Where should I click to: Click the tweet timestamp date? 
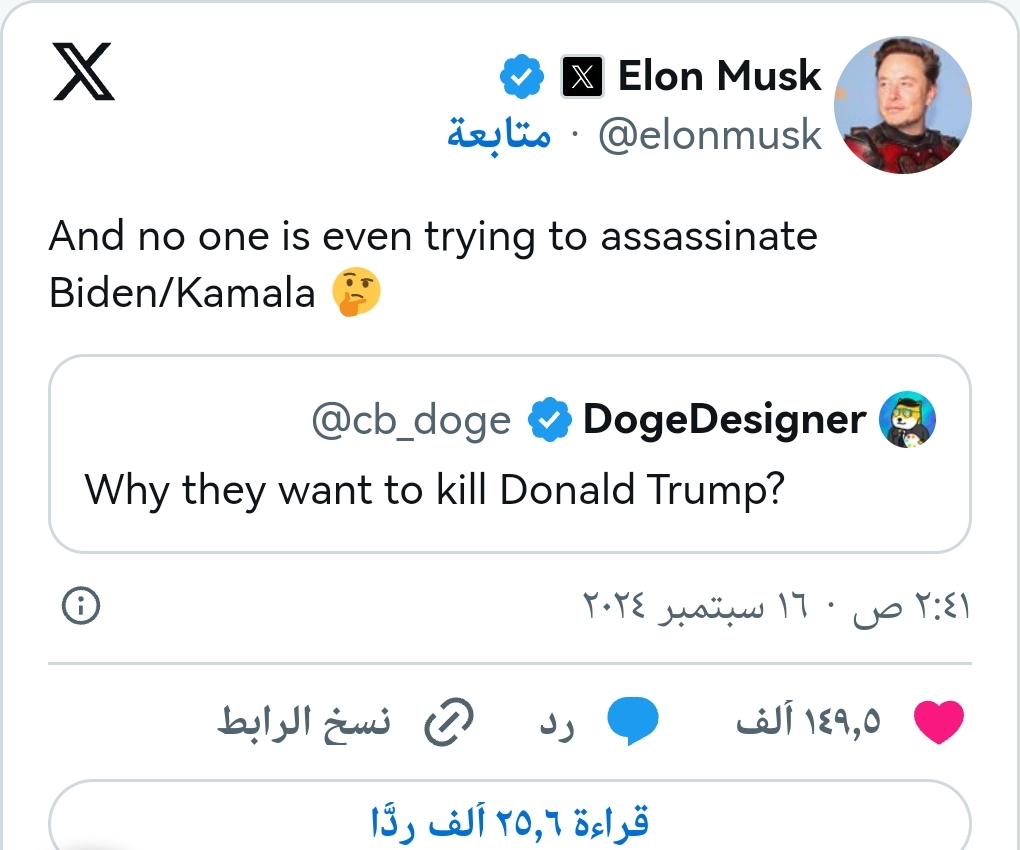[x=776, y=606]
